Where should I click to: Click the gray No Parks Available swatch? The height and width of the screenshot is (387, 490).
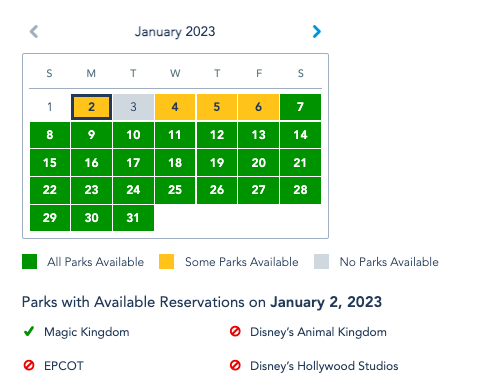(x=321, y=261)
